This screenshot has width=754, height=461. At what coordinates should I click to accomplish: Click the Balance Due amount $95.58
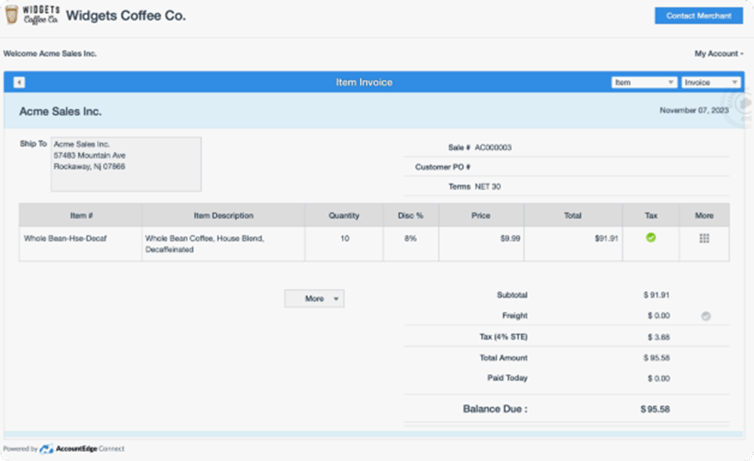tap(655, 409)
